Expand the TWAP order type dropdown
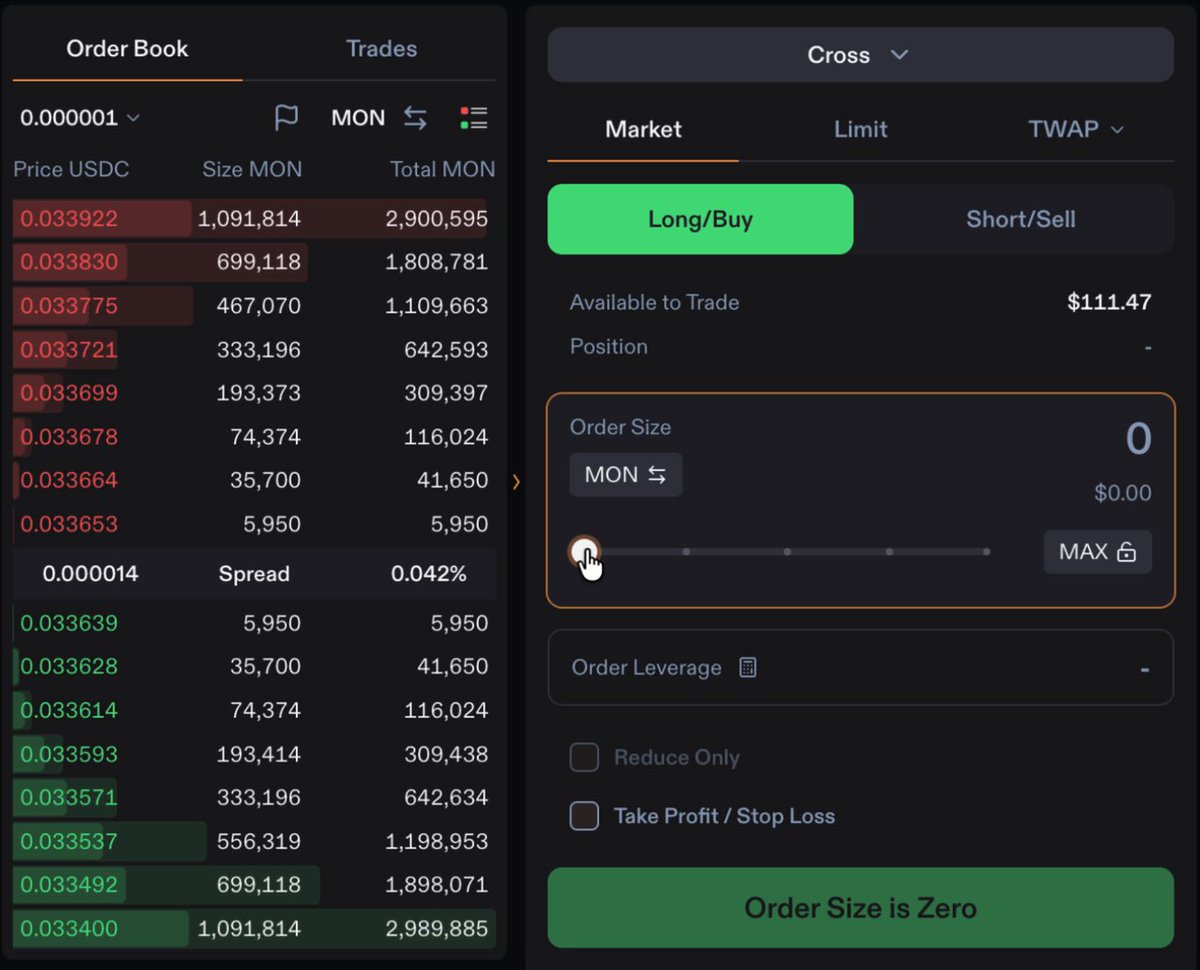This screenshot has height=970, width=1200. click(1077, 129)
